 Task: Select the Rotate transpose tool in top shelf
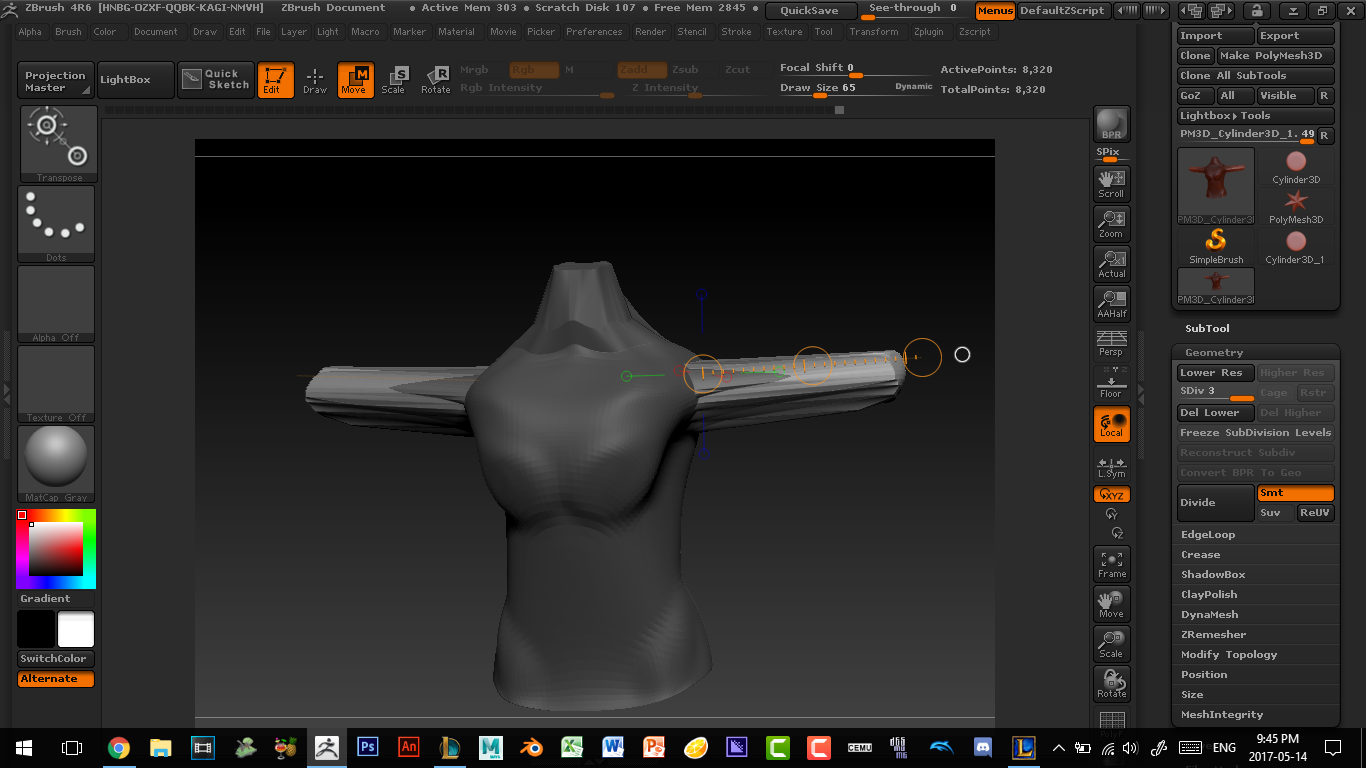[x=436, y=80]
